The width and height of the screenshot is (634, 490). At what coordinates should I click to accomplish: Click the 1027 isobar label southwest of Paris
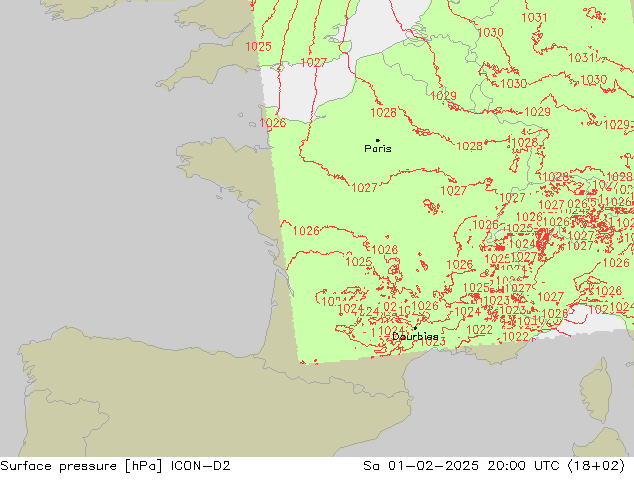coord(364,188)
